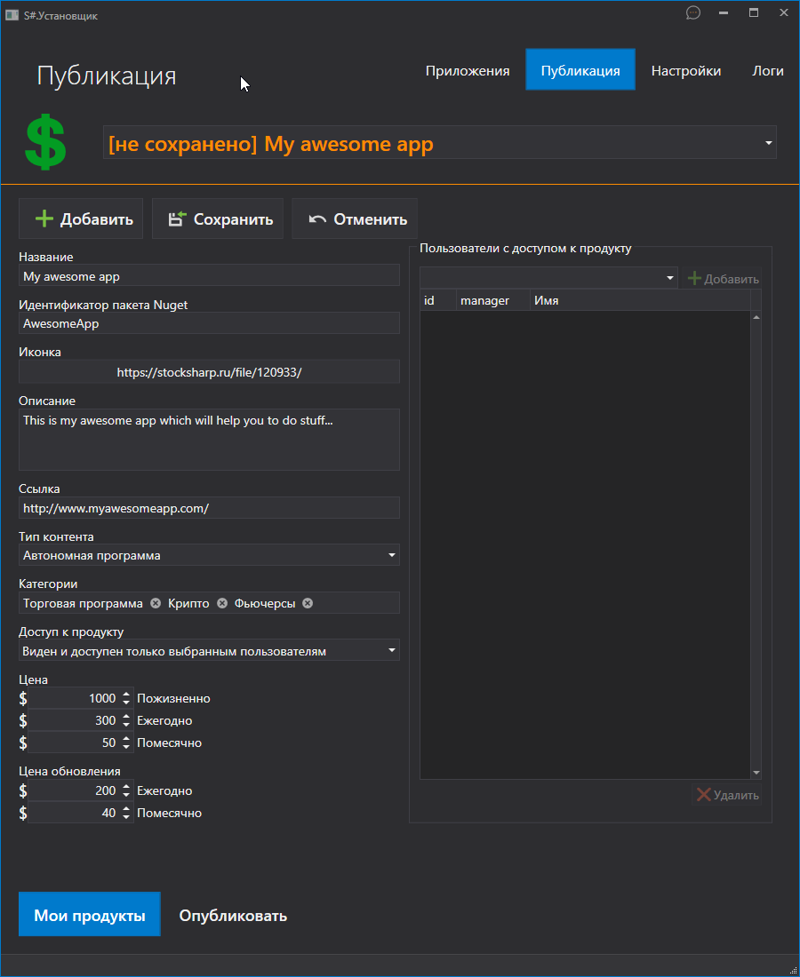This screenshot has width=800, height=977.
Task: Open the Тип контента dropdown
Action: coord(392,555)
